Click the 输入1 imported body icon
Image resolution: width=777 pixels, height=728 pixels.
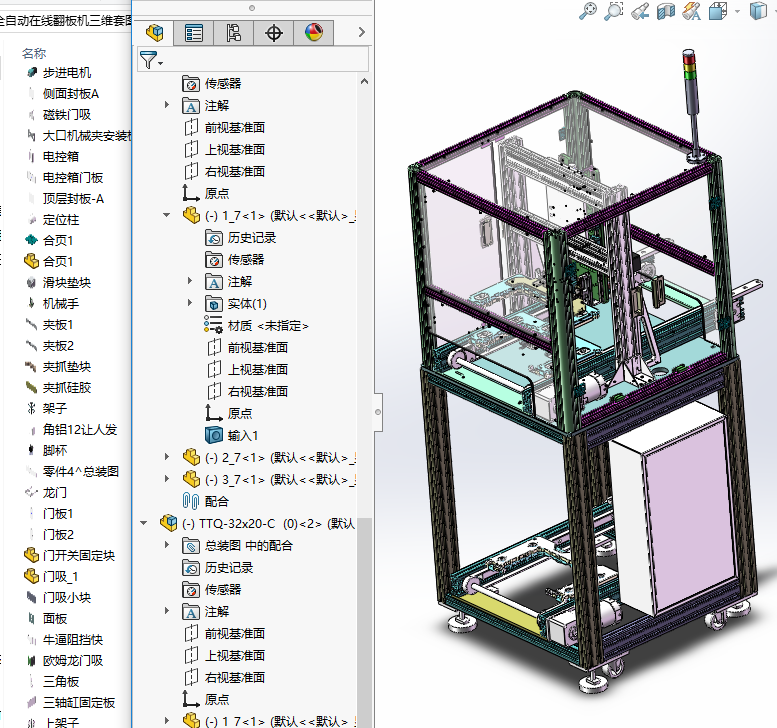pyautogui.click(x=214, y=435)
